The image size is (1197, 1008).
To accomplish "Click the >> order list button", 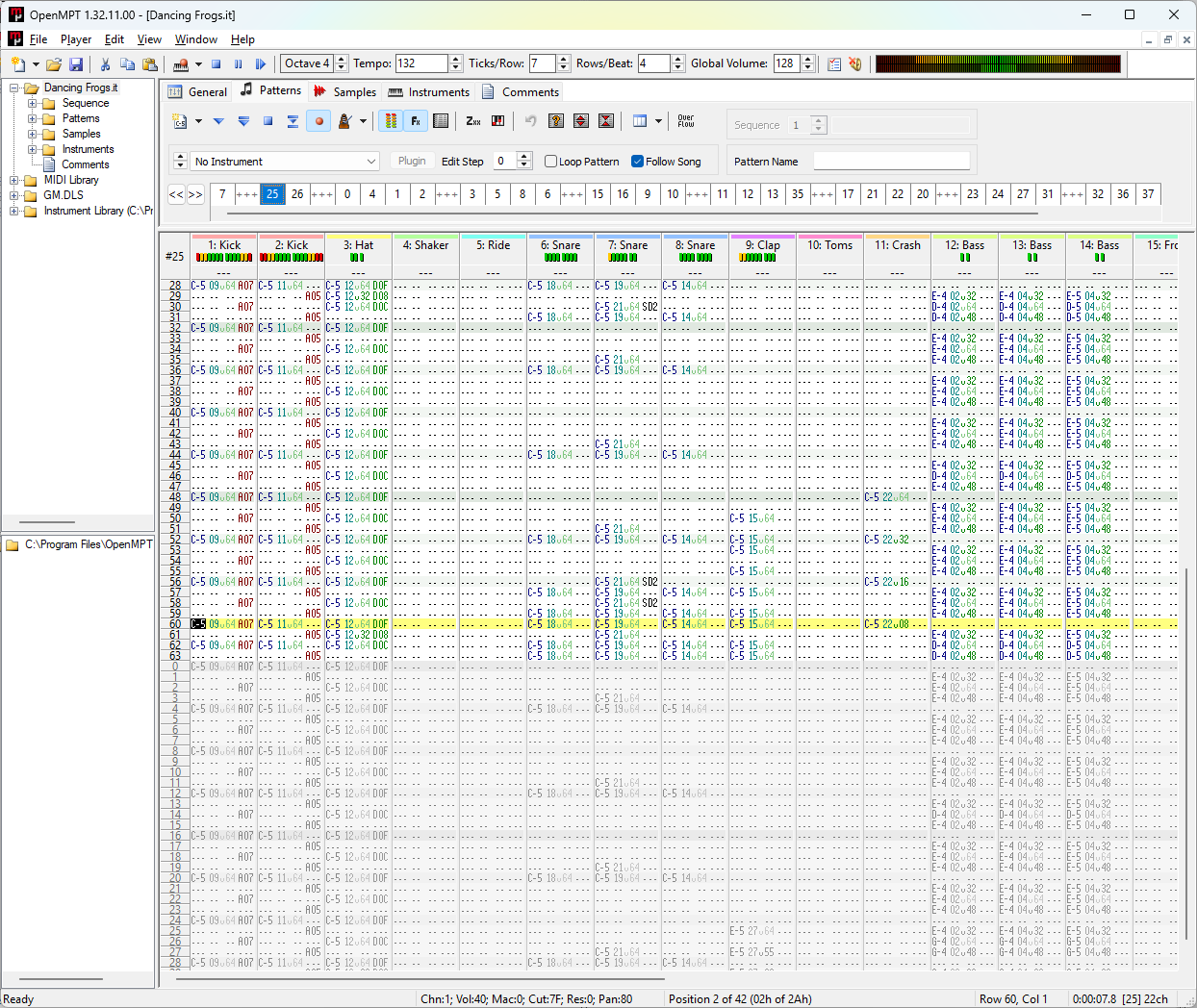I will click(x=195, y=194).
